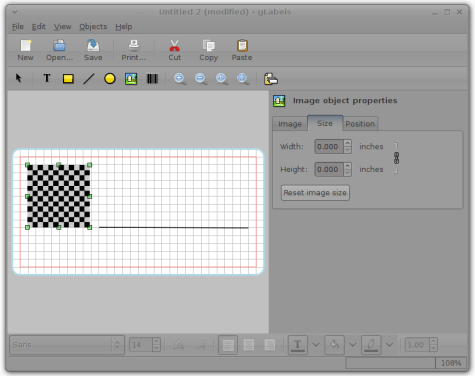This screenshot has height=376, width=475.
Task: Open the Help menu
Action: (124, 26)
